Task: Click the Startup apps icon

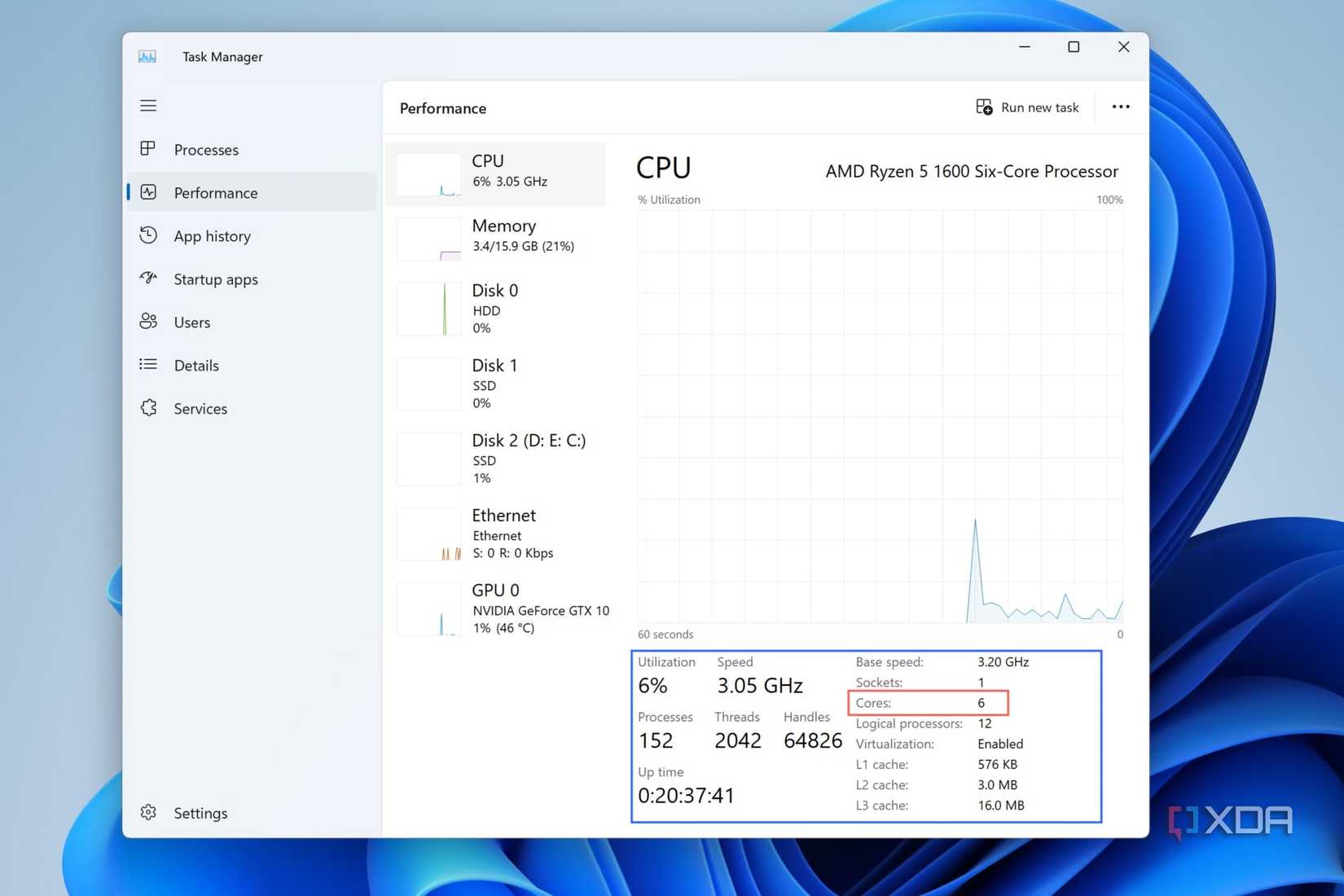Action: (148, 279)
